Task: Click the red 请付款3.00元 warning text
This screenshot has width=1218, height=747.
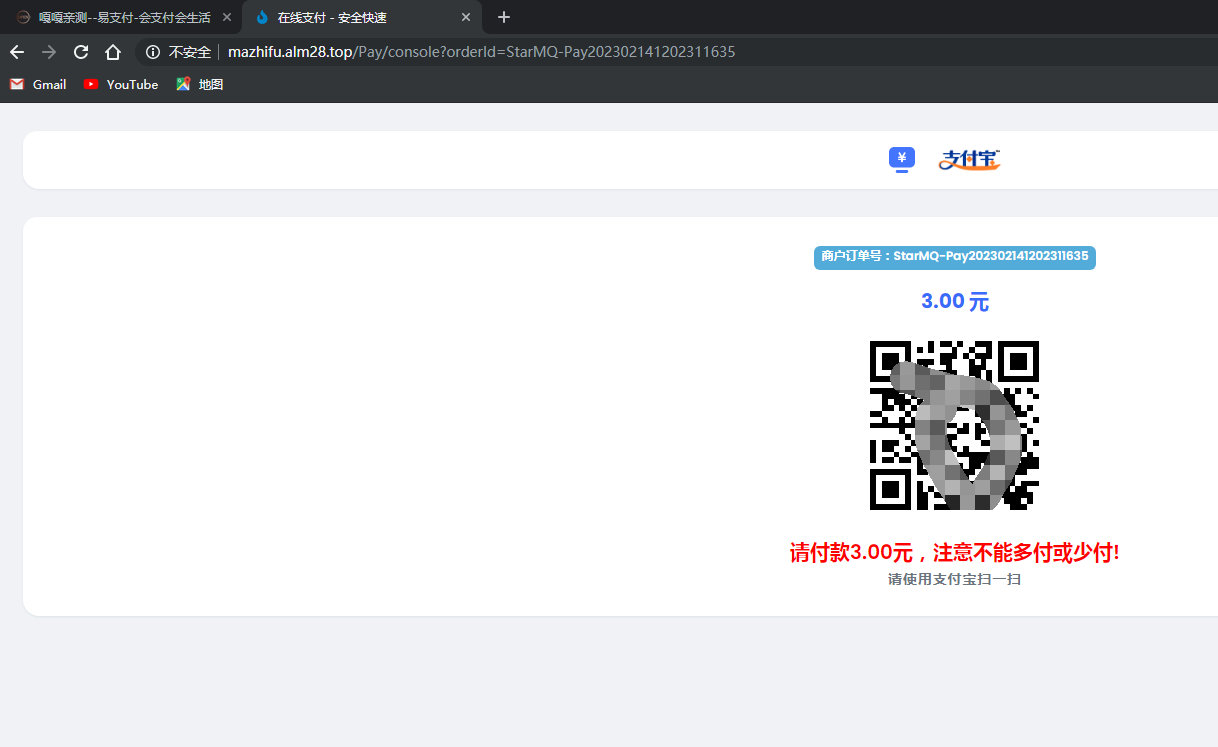Action: click(954, 552)
